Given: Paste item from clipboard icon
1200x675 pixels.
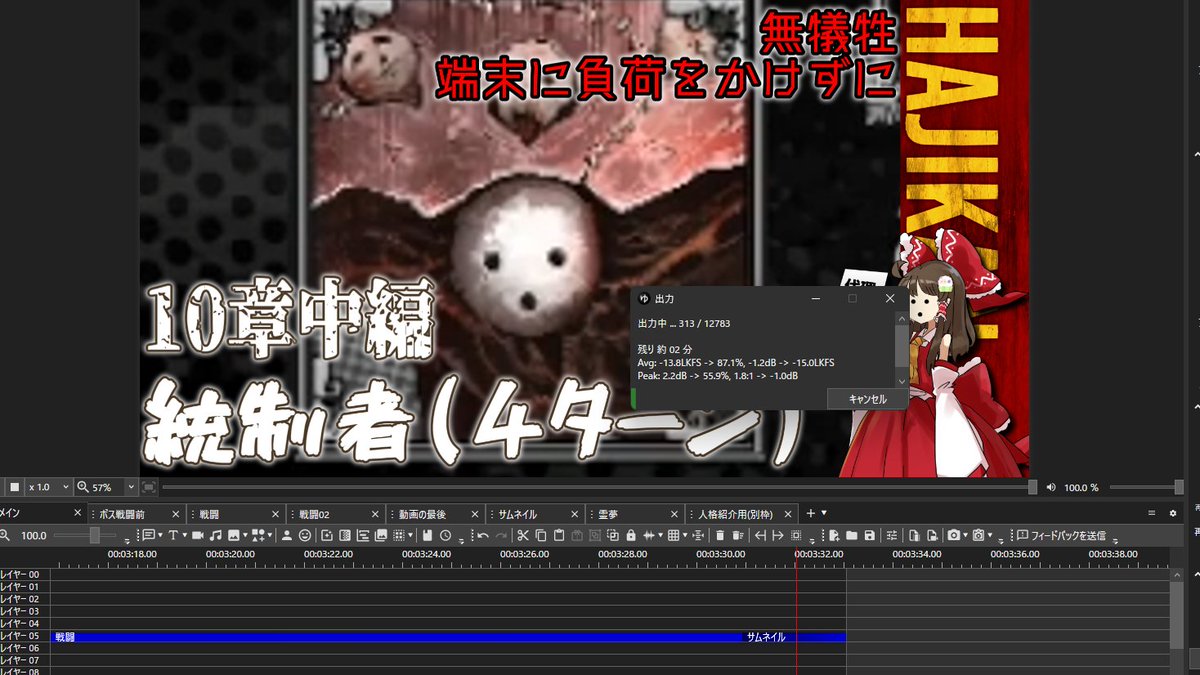Looking at the screenshot, I should tap(559, 535).
